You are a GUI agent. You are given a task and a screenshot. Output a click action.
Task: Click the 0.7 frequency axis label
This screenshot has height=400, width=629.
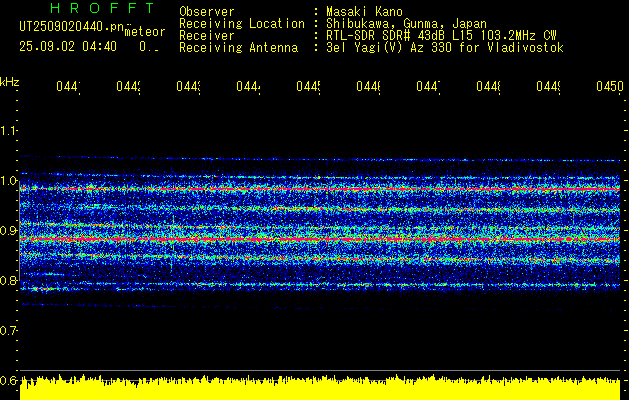pos(8,331)
